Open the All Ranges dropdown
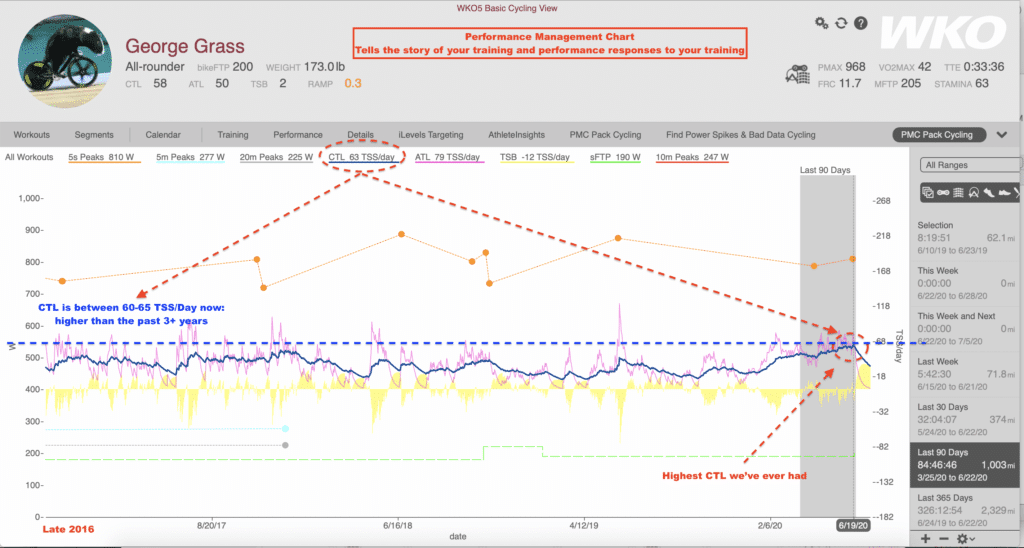This screenshot has width=1024, height=548. pos(969,165)
